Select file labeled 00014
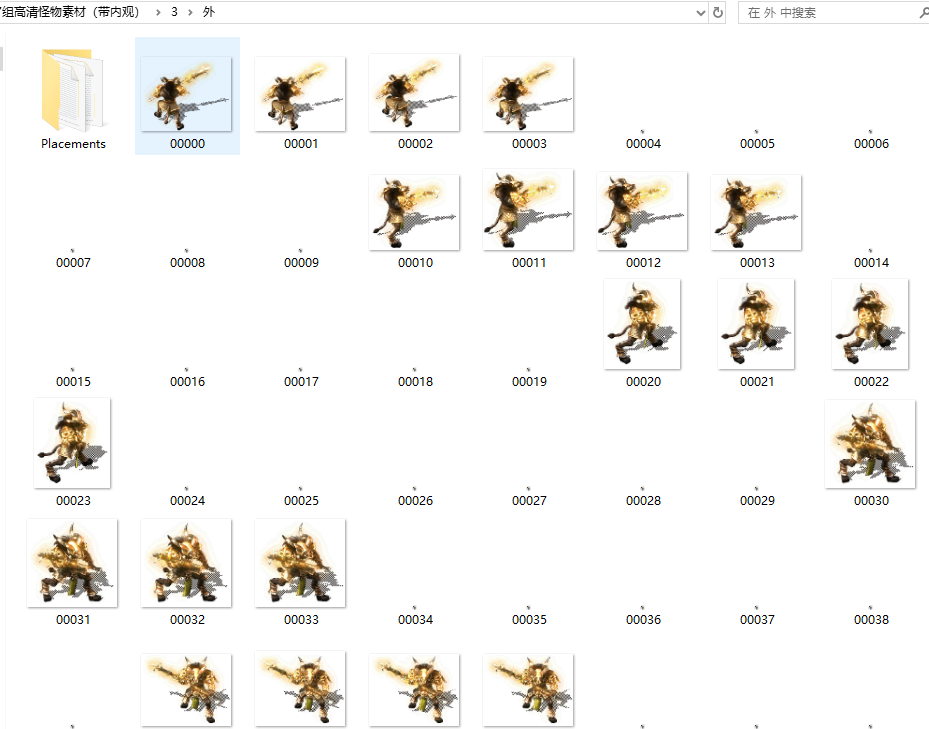 (872, 263)
